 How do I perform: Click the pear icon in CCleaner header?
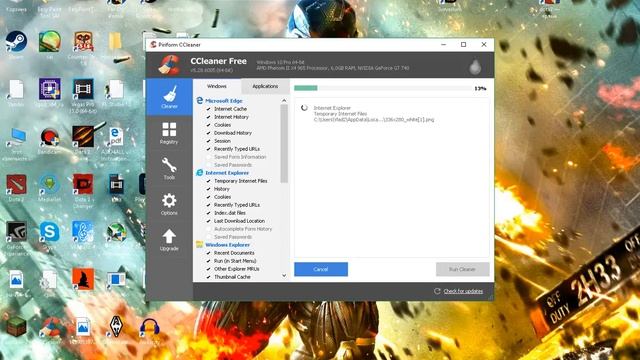click(475, 66)
